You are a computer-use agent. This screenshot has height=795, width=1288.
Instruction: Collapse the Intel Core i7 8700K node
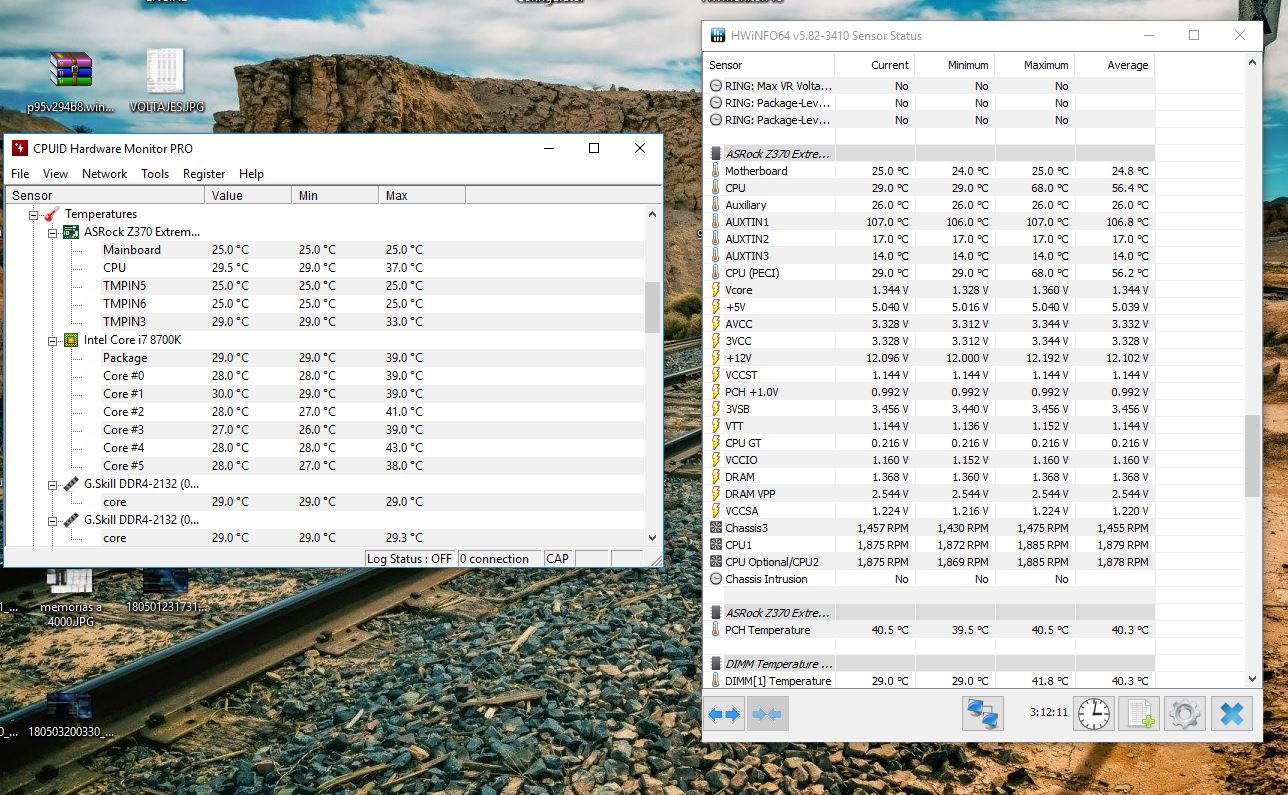tap(52, 340)
